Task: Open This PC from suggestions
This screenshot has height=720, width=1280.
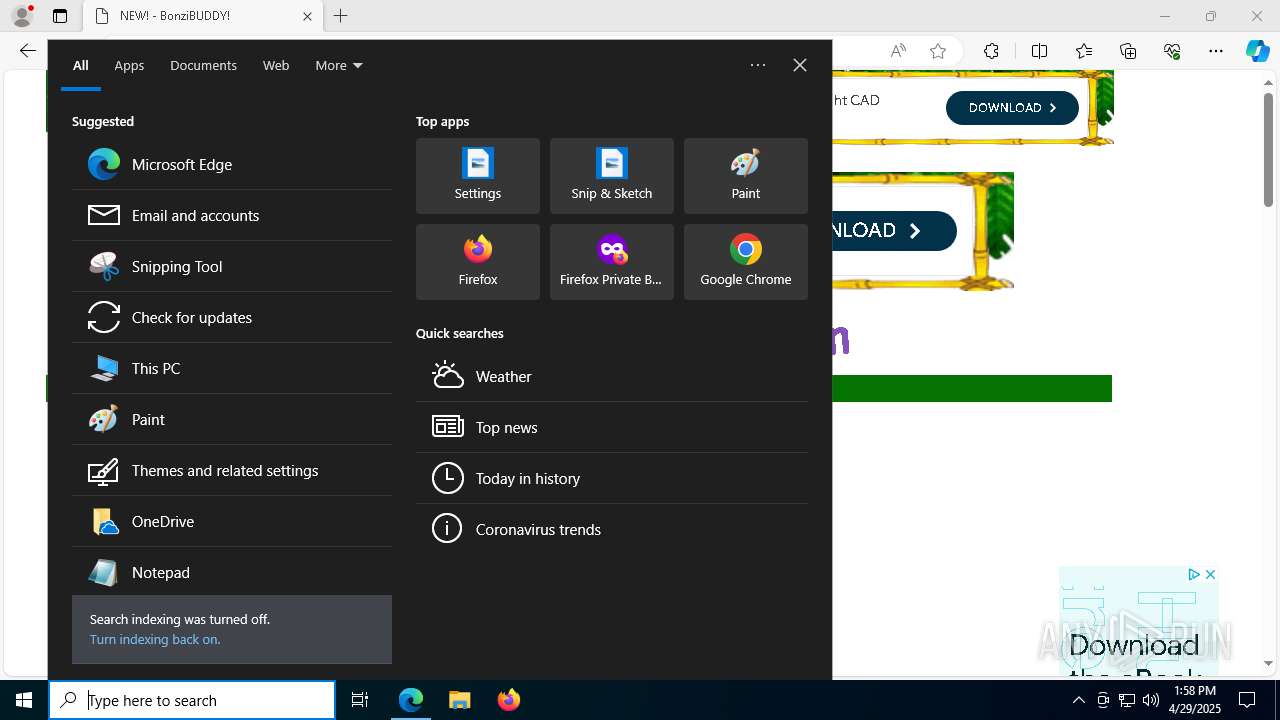Action: click(232, 368)
